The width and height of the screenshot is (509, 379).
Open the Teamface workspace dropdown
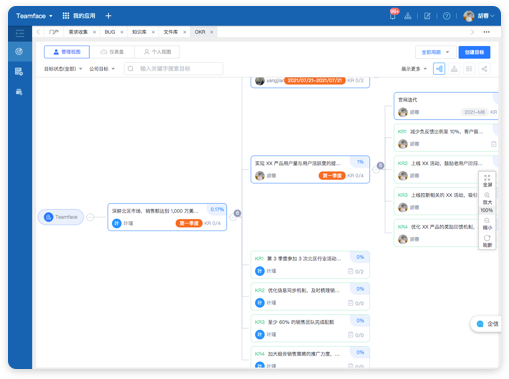(34, 16)
